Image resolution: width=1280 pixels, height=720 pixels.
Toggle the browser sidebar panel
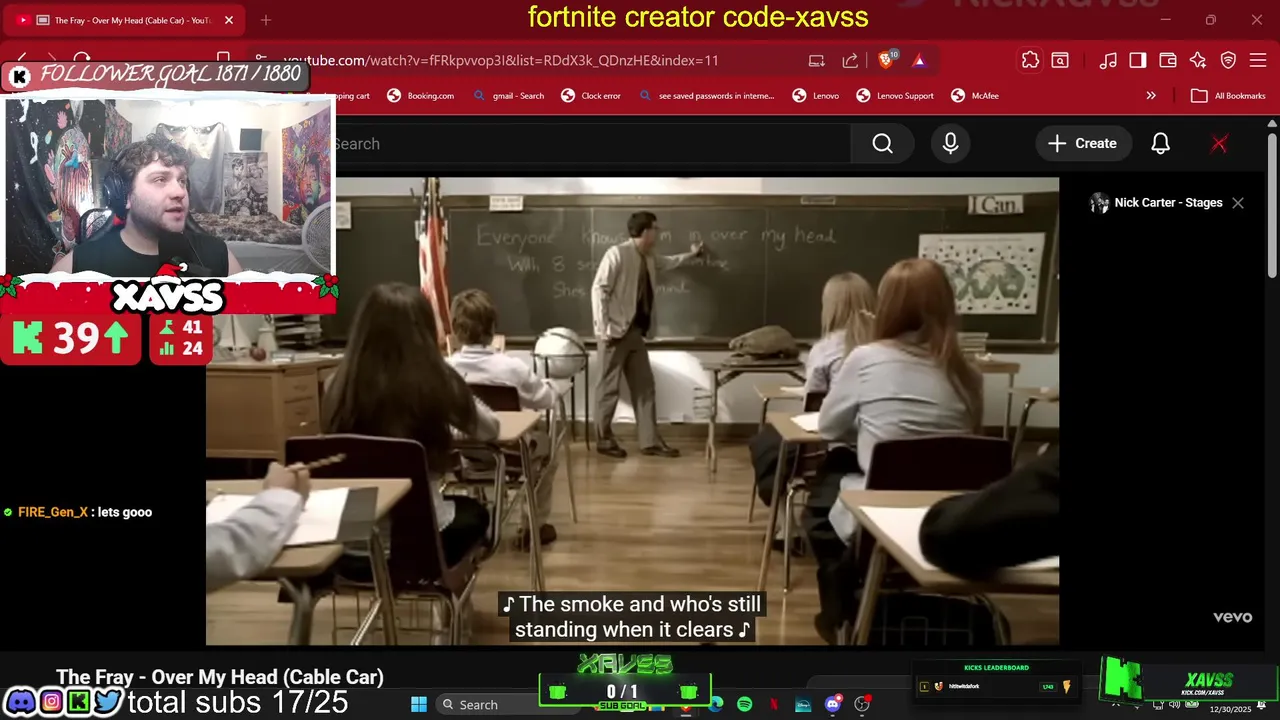point(1138,61)
